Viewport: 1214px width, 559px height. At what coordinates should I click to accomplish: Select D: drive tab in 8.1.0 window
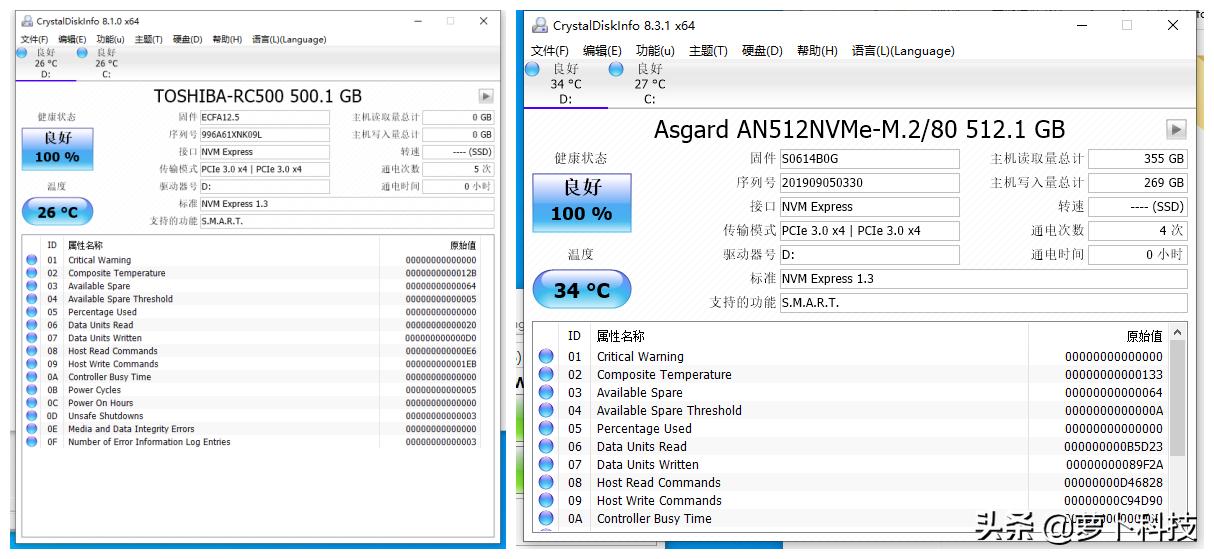46,63
